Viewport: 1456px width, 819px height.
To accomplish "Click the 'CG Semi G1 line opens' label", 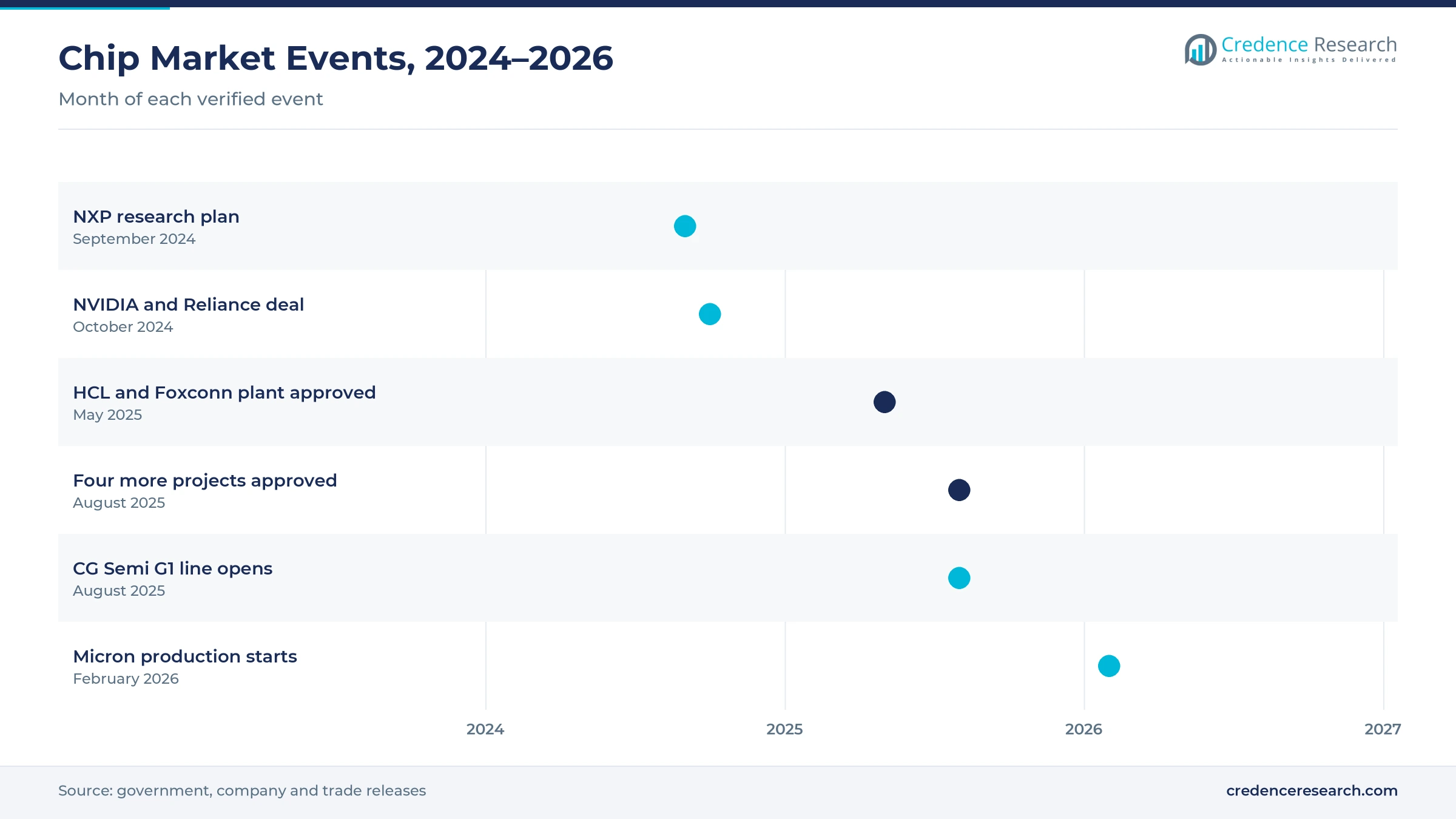I will pos(173,568).
